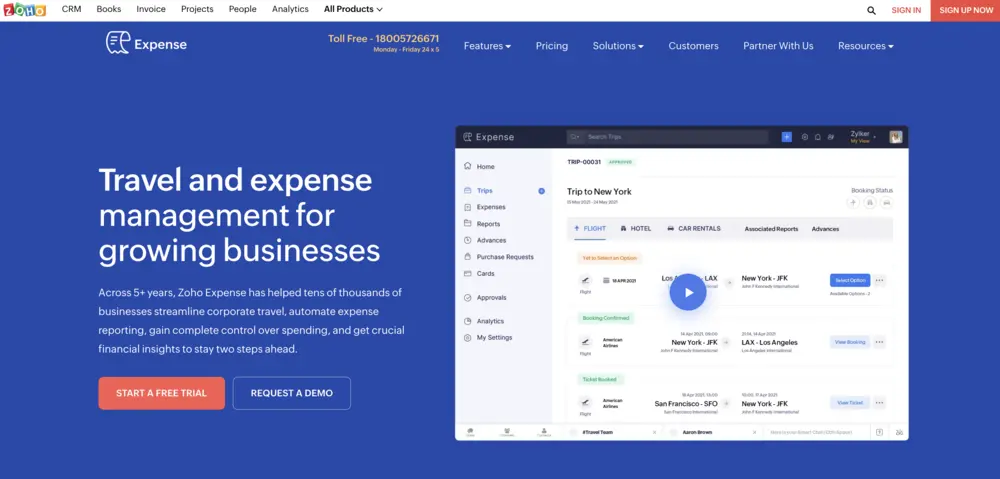
Task: Expand the Features menu
Action: point(487,46)
